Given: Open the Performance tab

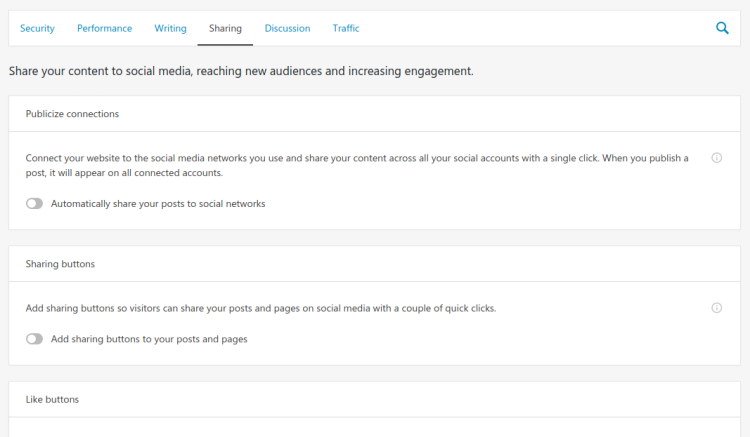Looking at the screenshot, I should [x=104, y=28].
